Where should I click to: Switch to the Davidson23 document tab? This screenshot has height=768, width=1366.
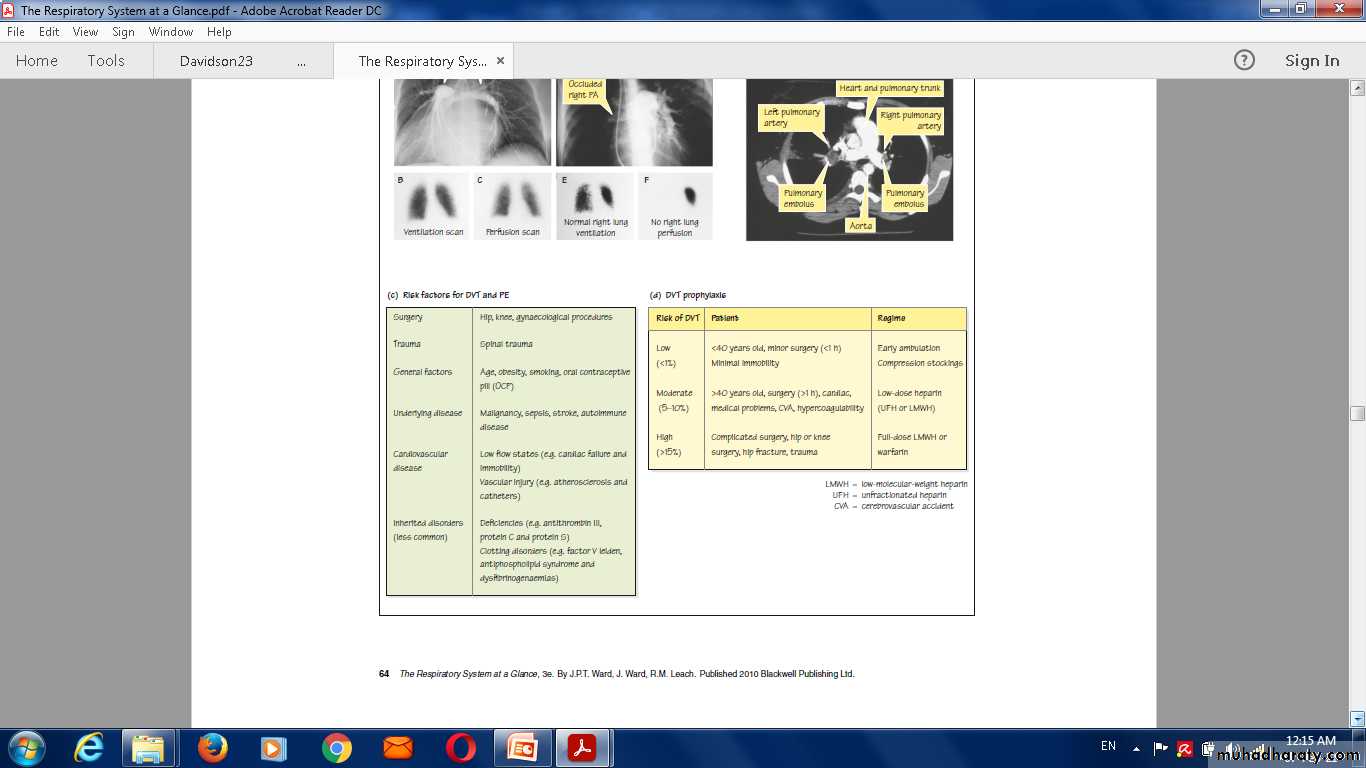216,61
